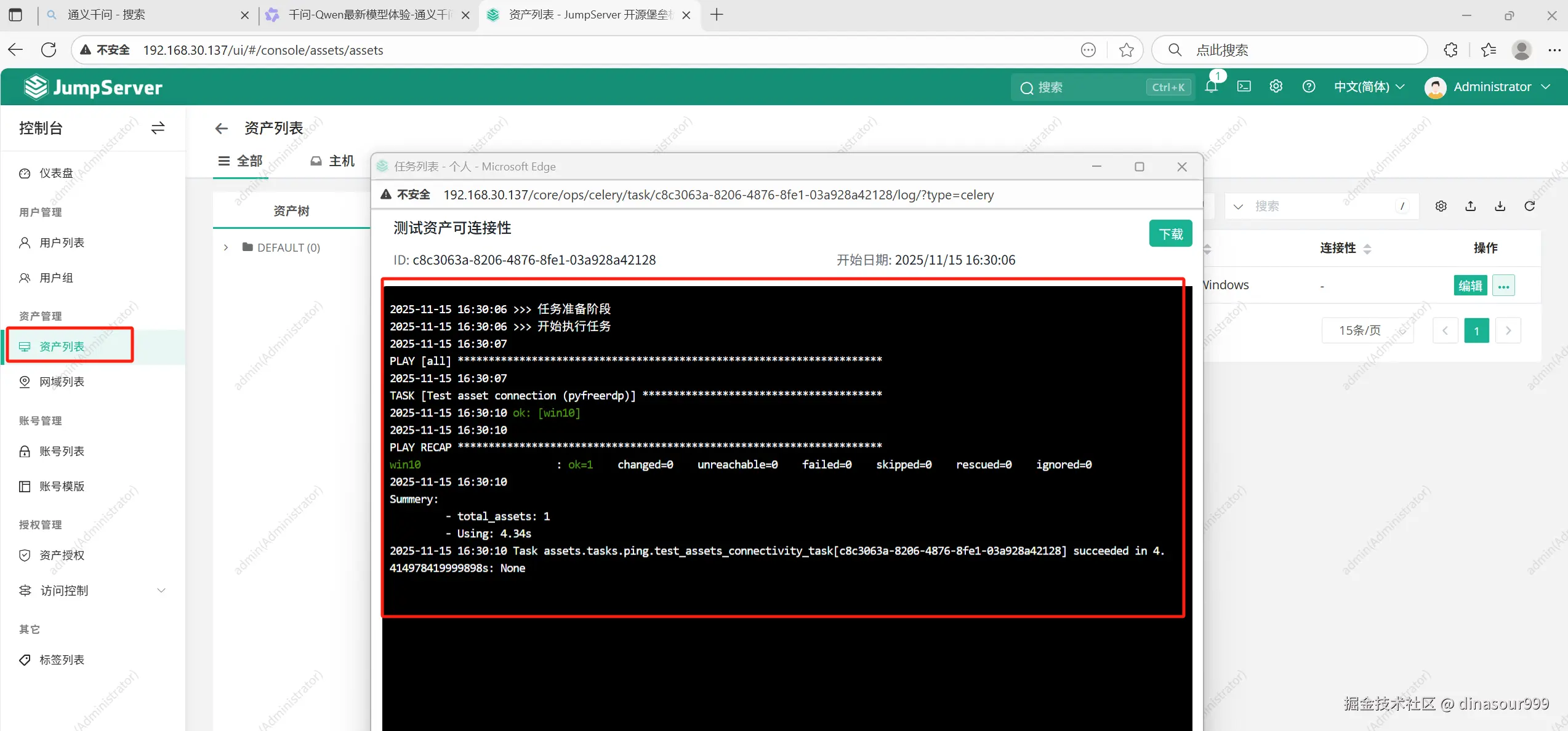Open system settings gear in header

tap(1276, 87)
